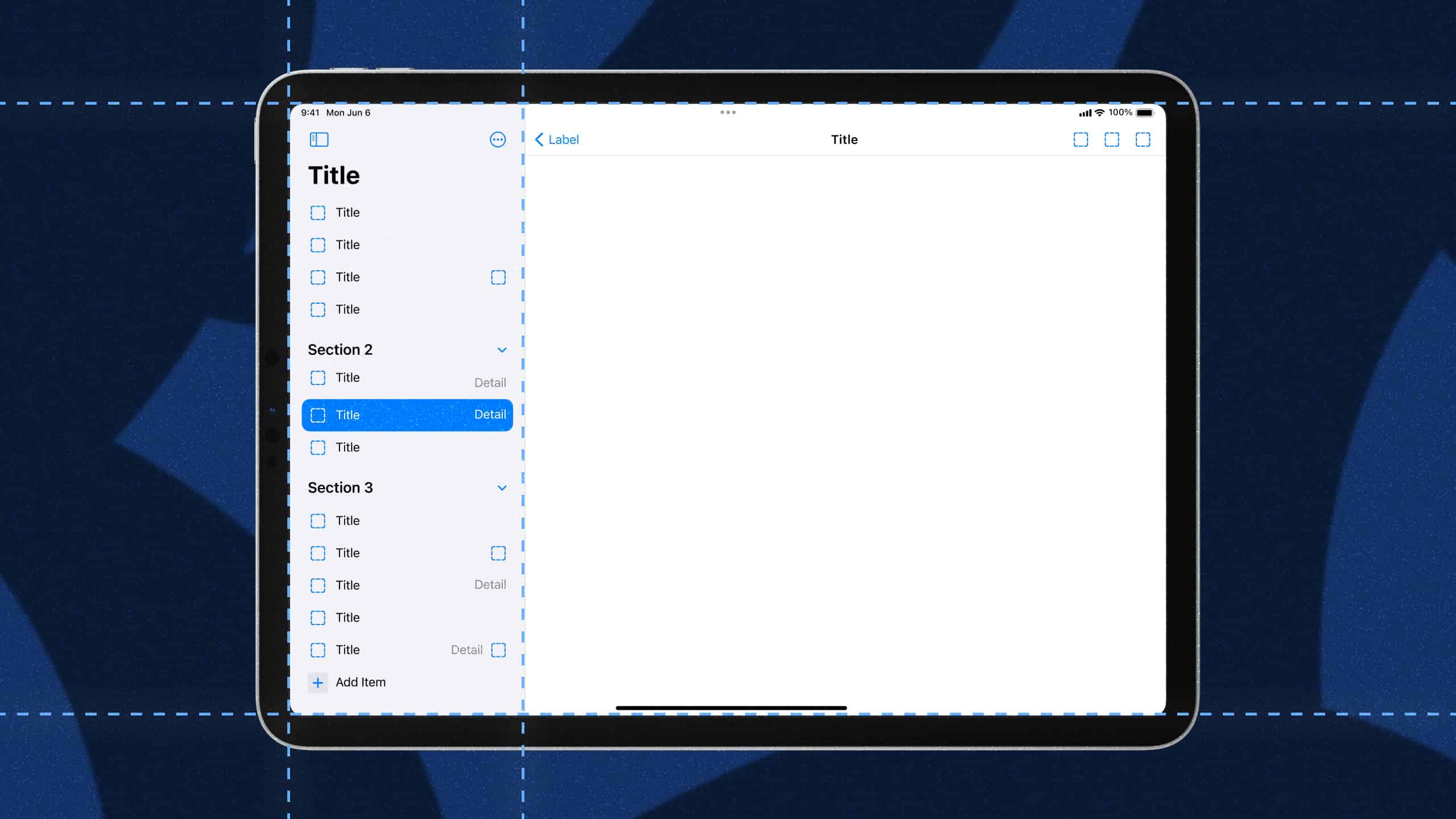The image size is (1456, 819).
Task: Click the accessory icon in the first list's third row
Action: [x=498, y=278]
